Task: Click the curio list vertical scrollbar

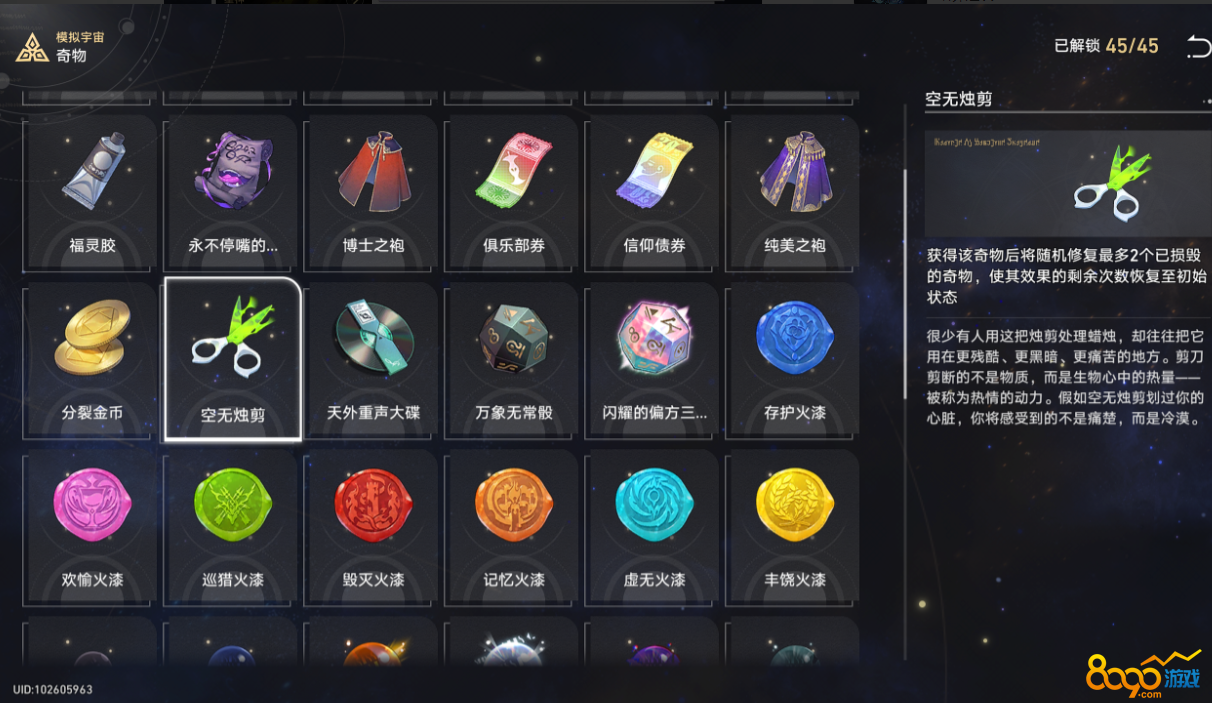Action: (905, 283)
